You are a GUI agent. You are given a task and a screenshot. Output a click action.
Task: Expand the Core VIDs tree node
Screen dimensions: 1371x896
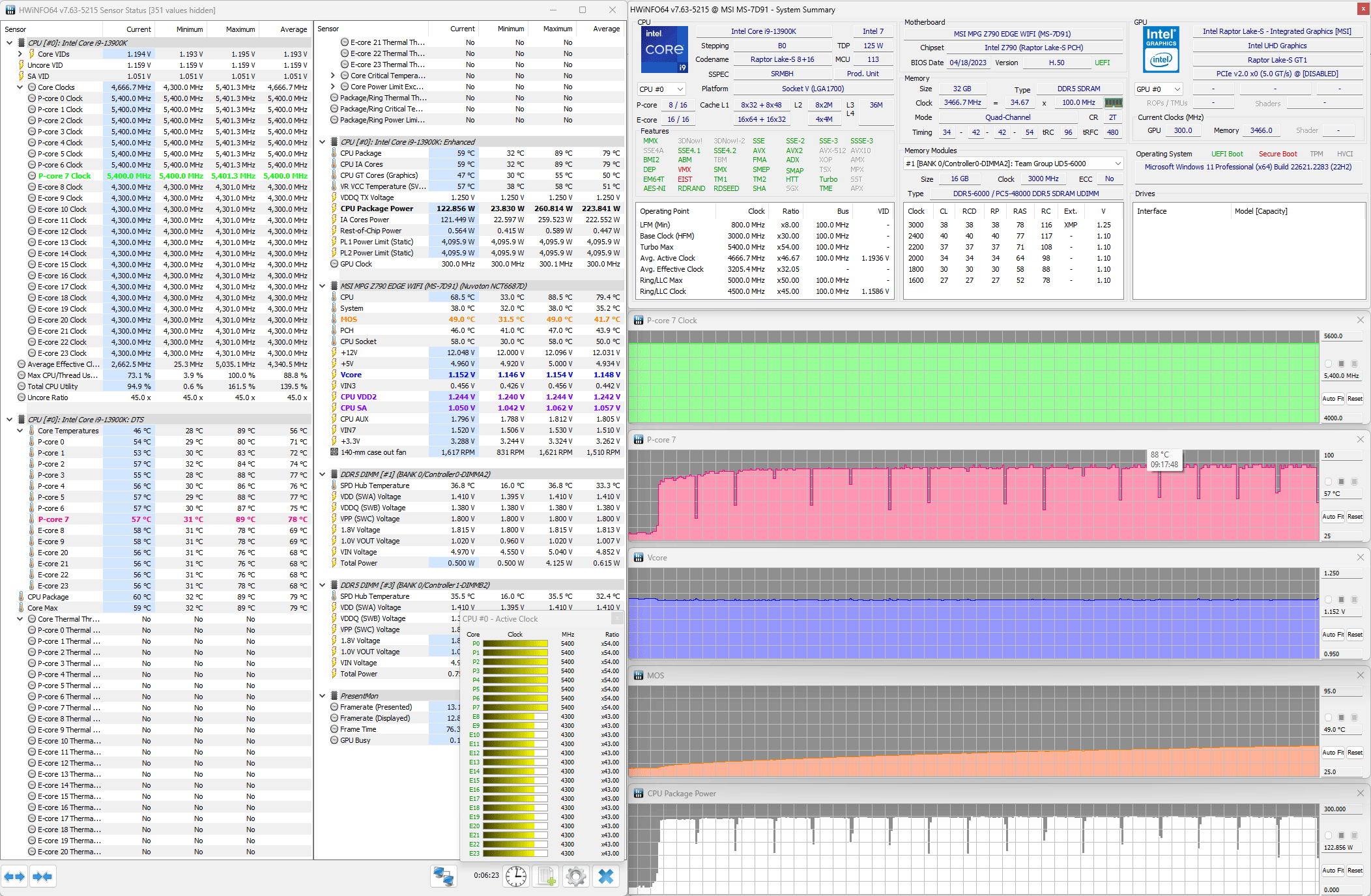(x=20, y=54)
